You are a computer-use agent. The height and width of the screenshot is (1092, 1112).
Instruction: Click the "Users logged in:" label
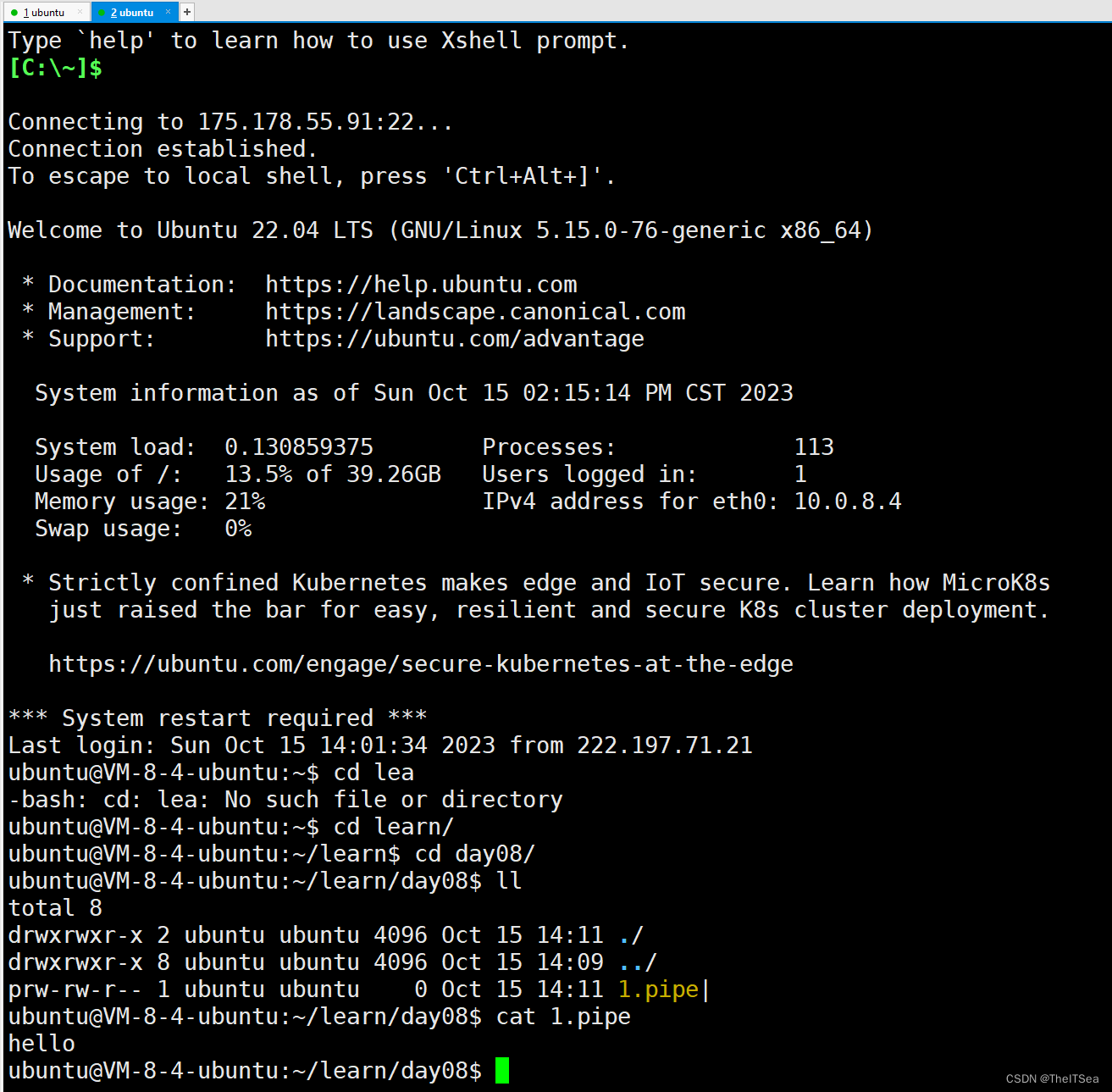(x=589, y=474)
